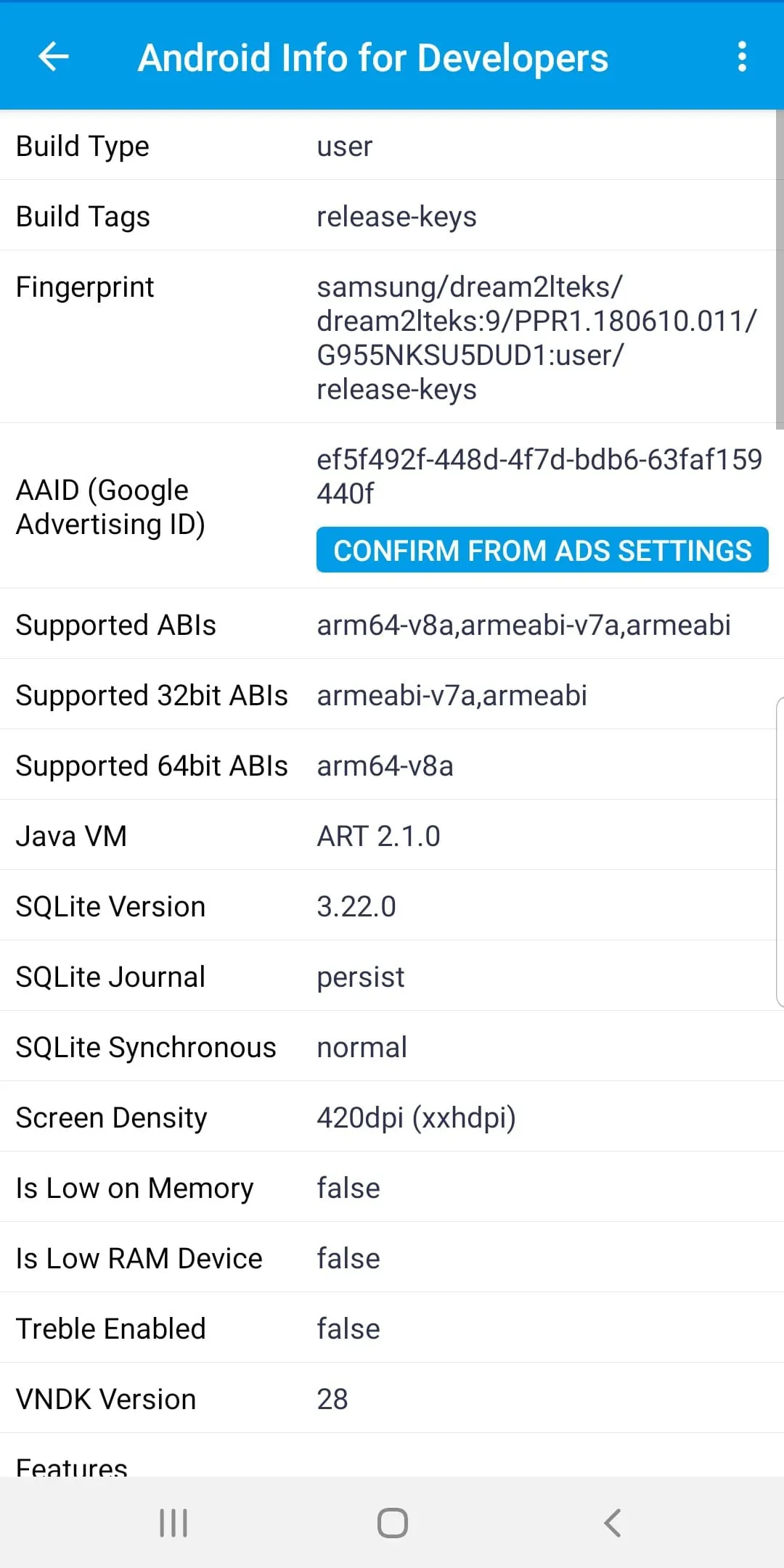Tap the back arrow in the title bar
Image resolution: width=784 pixels, height=1568 pixels.
tap(53, 56)
